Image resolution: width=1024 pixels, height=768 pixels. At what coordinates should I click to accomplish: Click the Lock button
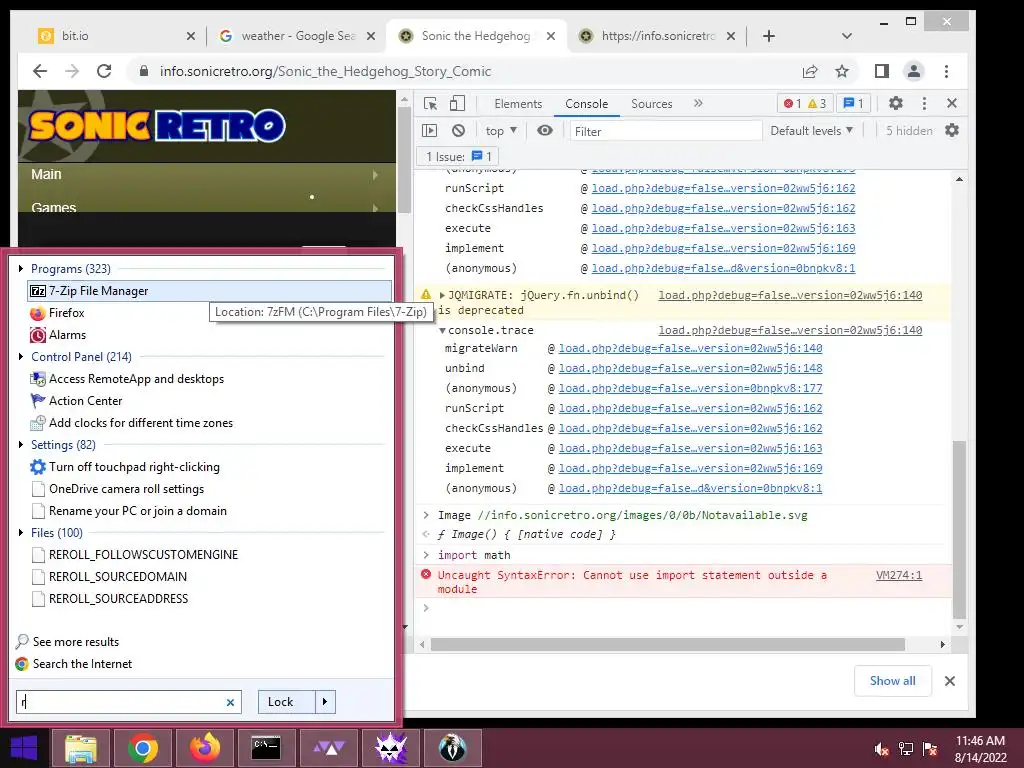(286, 702)
